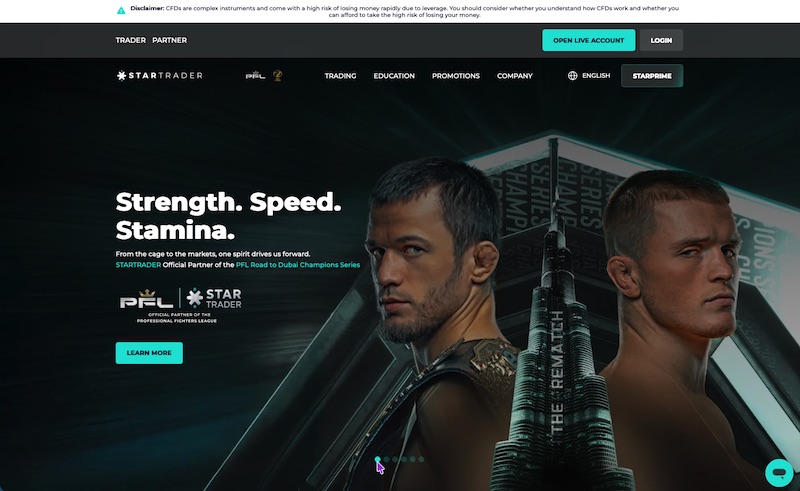Click the globe language icon

[572, 76]
